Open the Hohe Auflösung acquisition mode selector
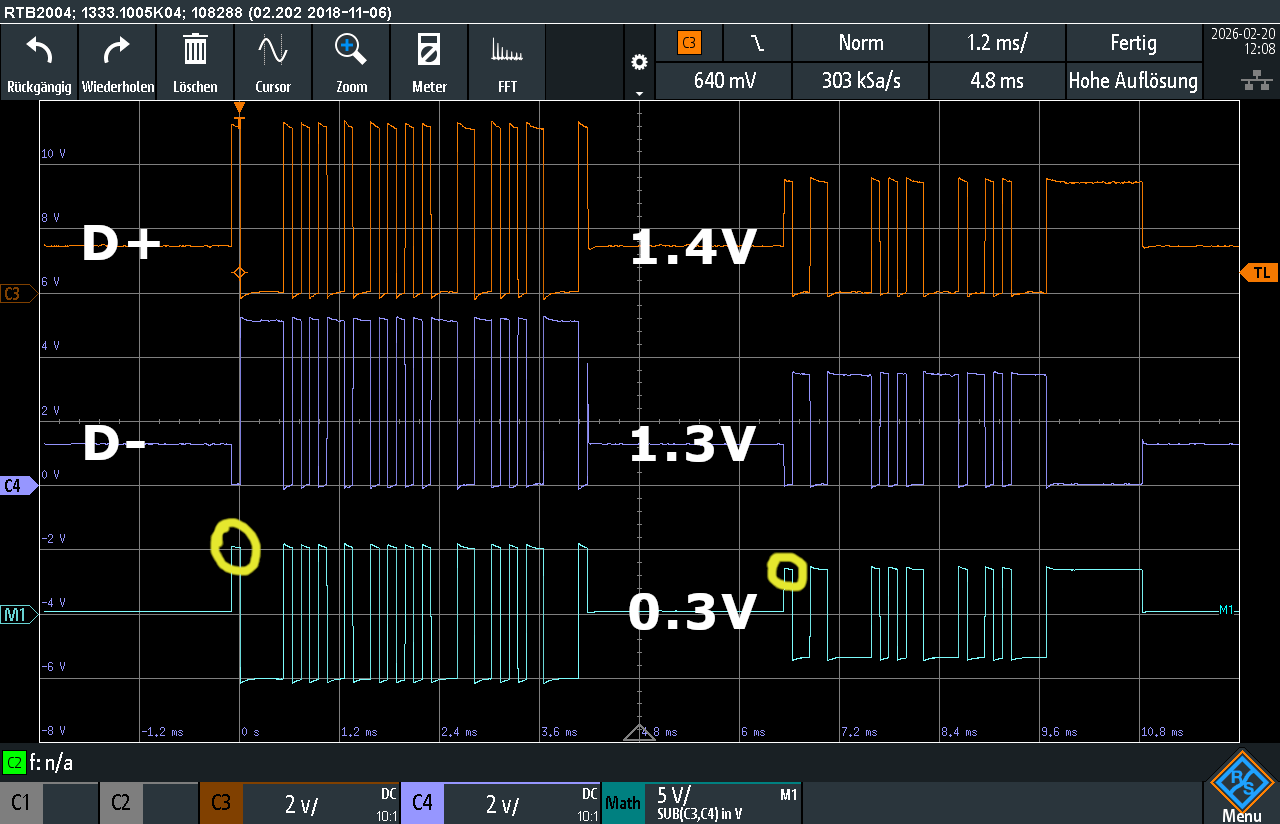The height and width of the screenshot is (824, 1280). coord(1133,81)
